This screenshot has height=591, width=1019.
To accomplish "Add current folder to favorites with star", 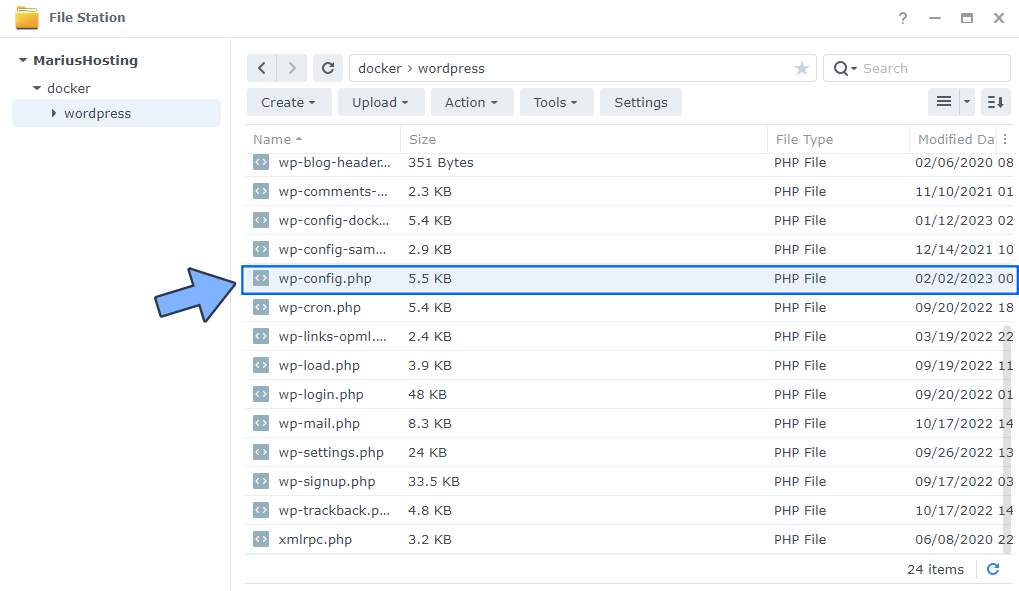I will click(802, 68).
